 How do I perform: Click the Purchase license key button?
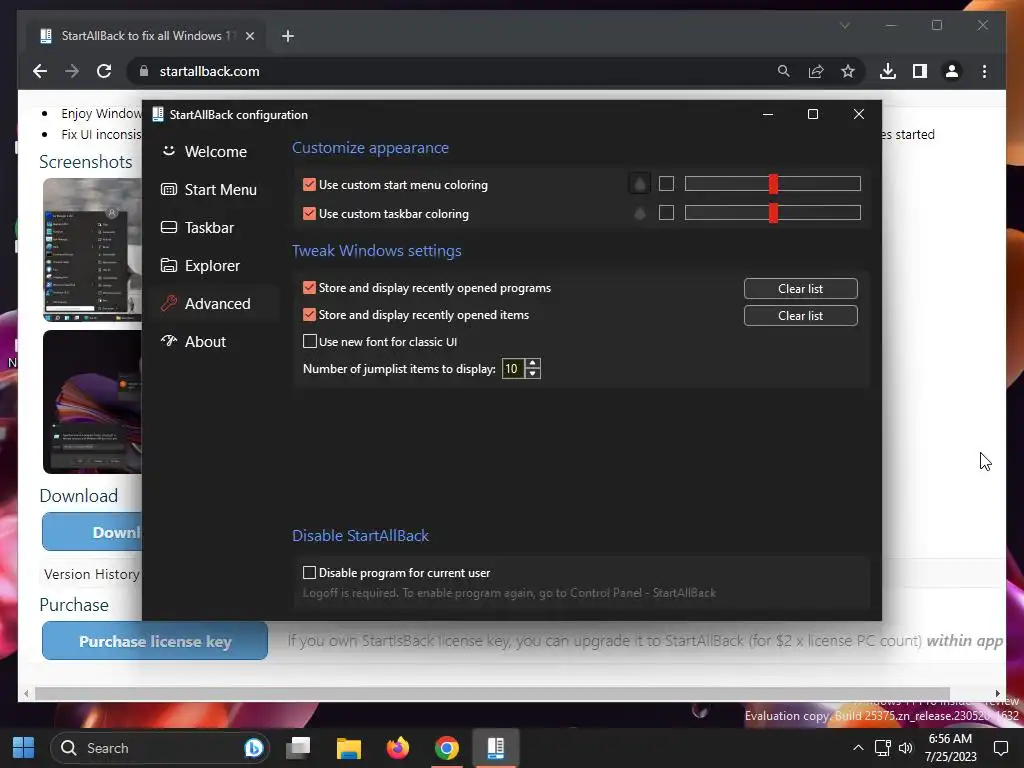(155, 641)
